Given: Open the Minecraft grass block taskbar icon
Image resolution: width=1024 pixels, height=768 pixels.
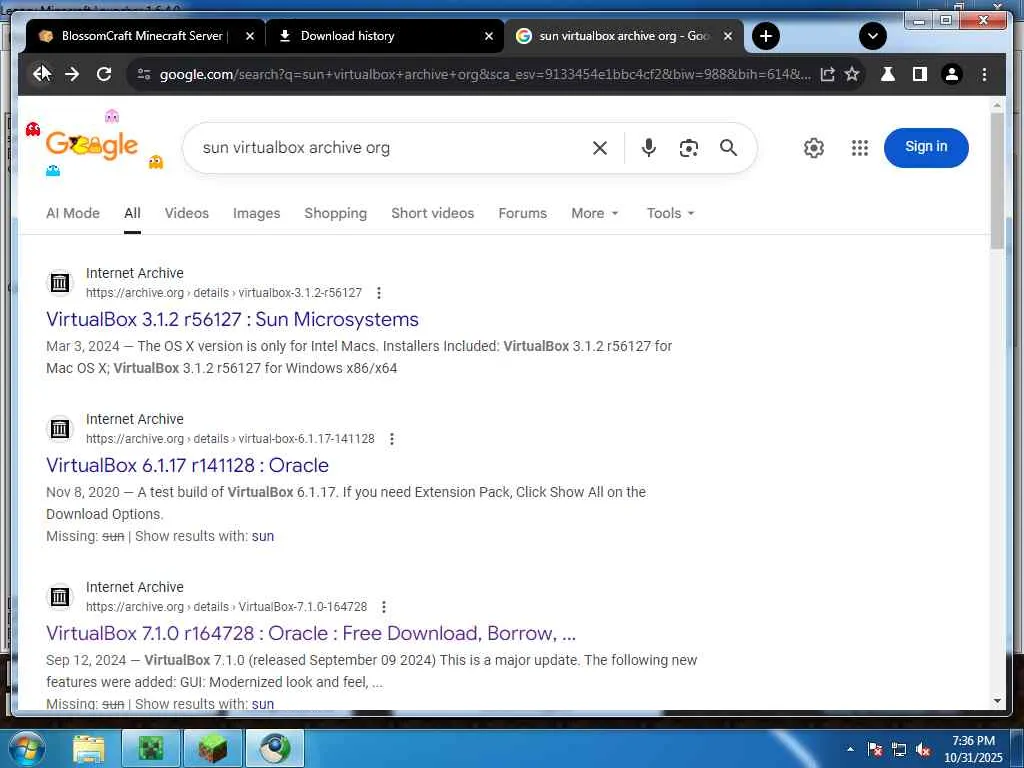Looking at the screenshot, I should point(213,748).
